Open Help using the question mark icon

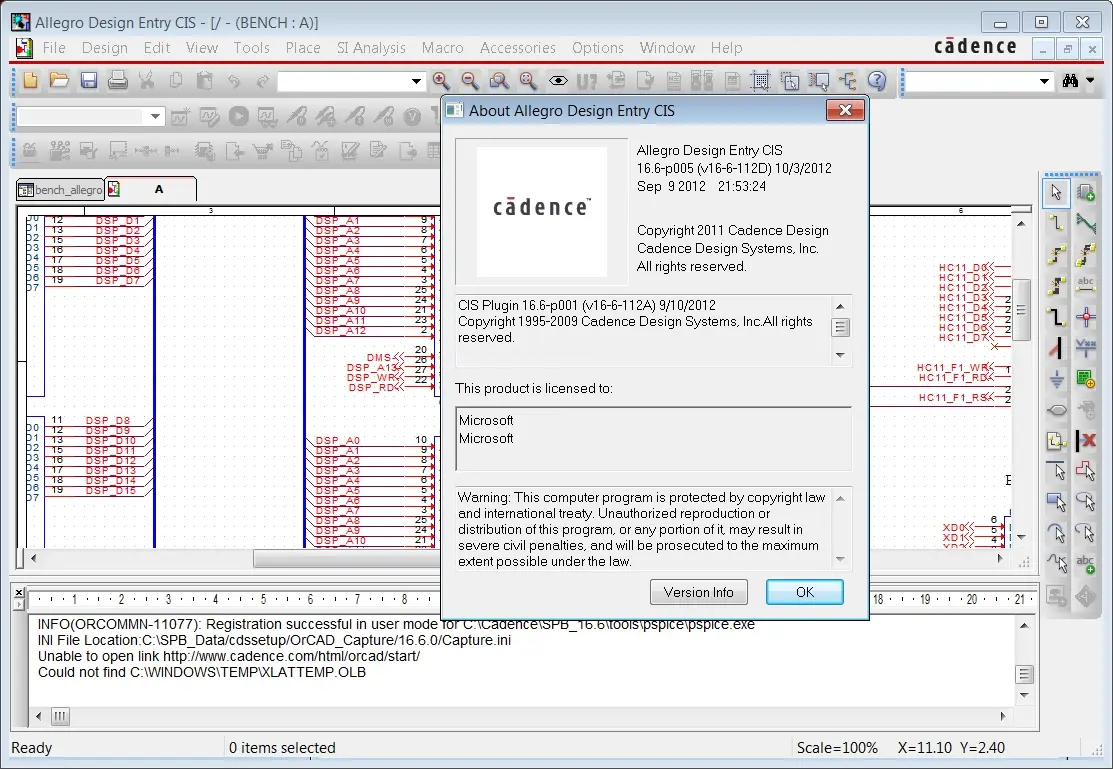[x=877, y=81]
